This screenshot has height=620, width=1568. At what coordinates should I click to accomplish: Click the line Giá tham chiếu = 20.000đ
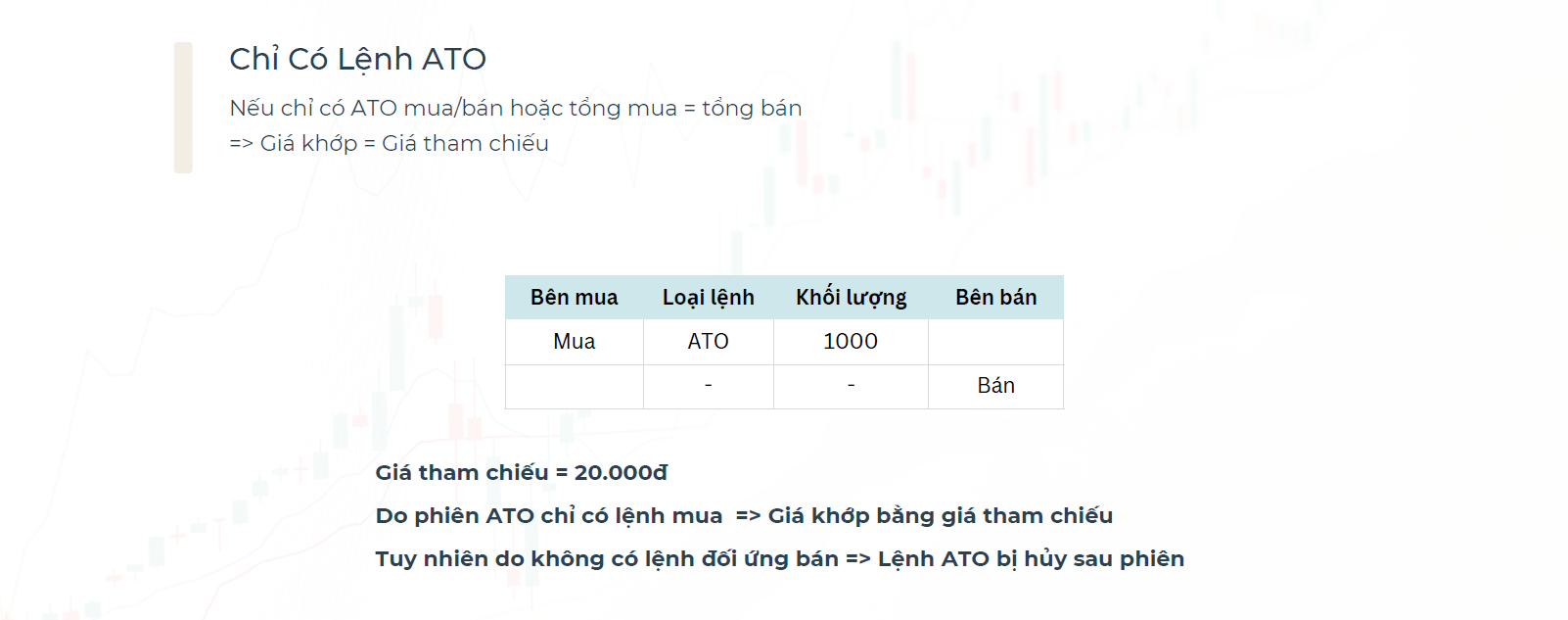pyautogui.click(x=522, y=473)
